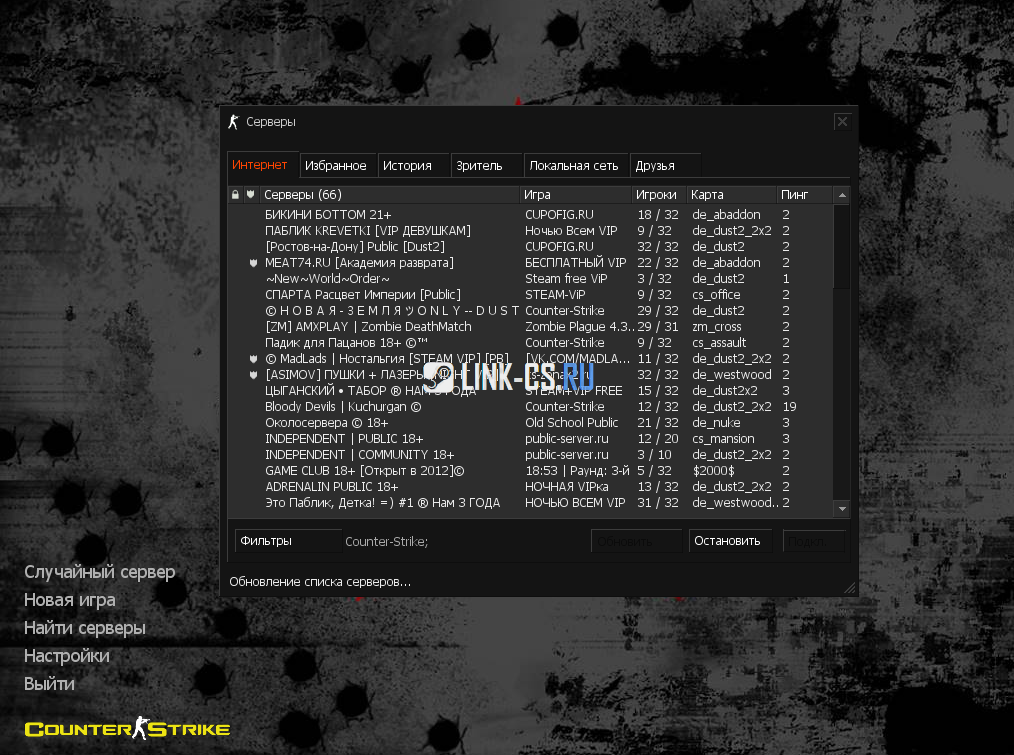This screenshot has width=1014, height=755.
Task: Click Случайный сервер in main menu
Action: point(100,572)
